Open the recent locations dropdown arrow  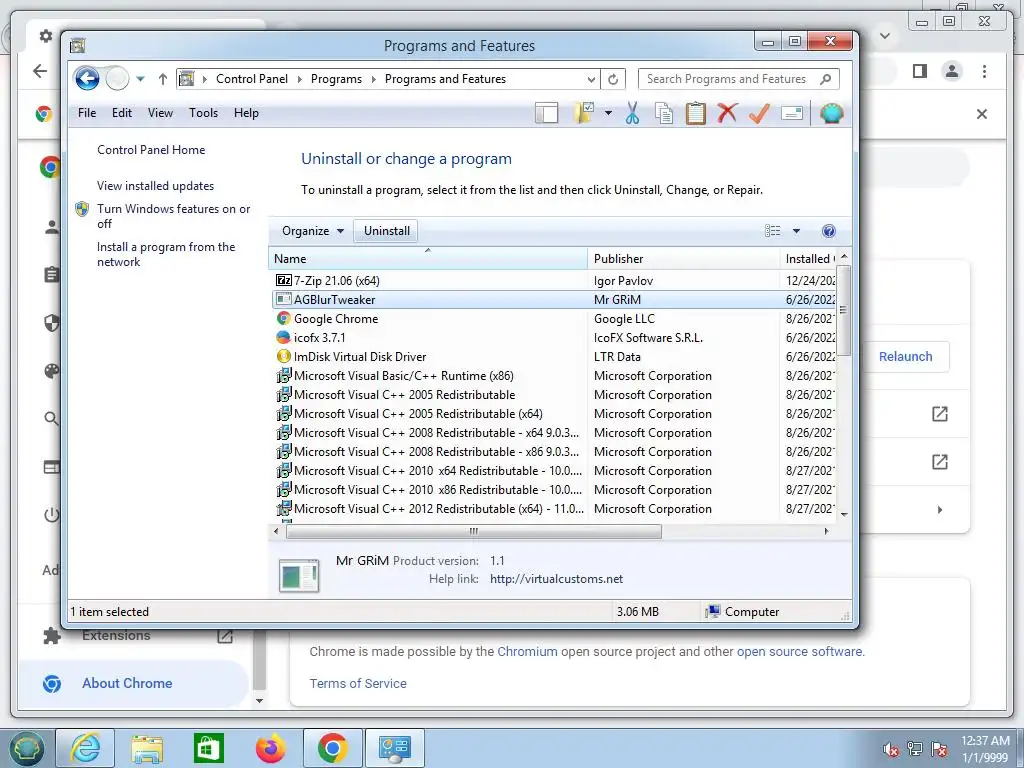click(140, 79)
